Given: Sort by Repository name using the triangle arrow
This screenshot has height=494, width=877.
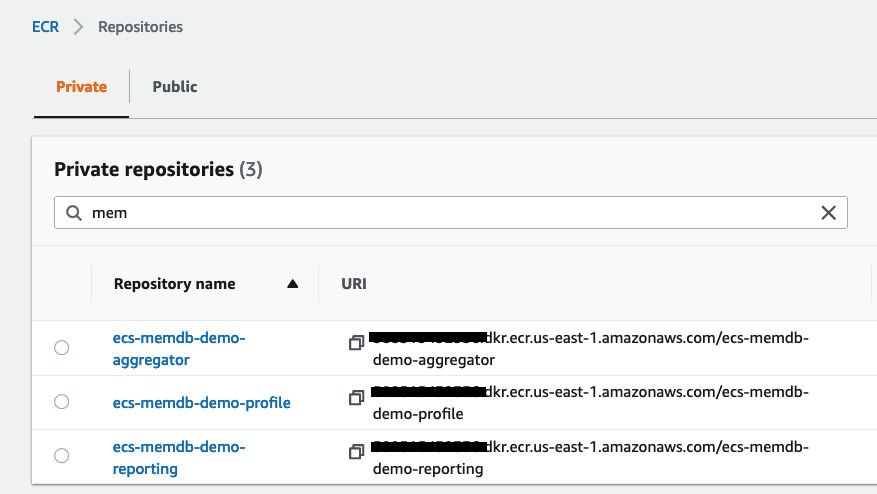Looking at the screenshot, I should [293, 284].
